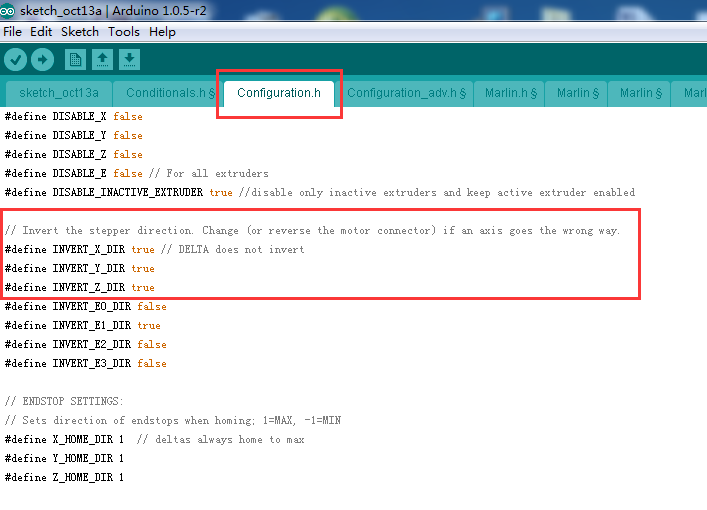Switch to the Configuration_adv.h tab
The width and height of the screenshot is (707, 510).
[x=406, y=93]
